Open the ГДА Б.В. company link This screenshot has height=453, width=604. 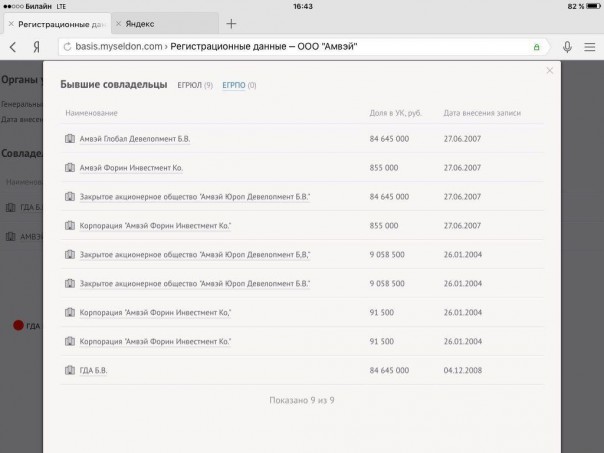pos(93,371)
